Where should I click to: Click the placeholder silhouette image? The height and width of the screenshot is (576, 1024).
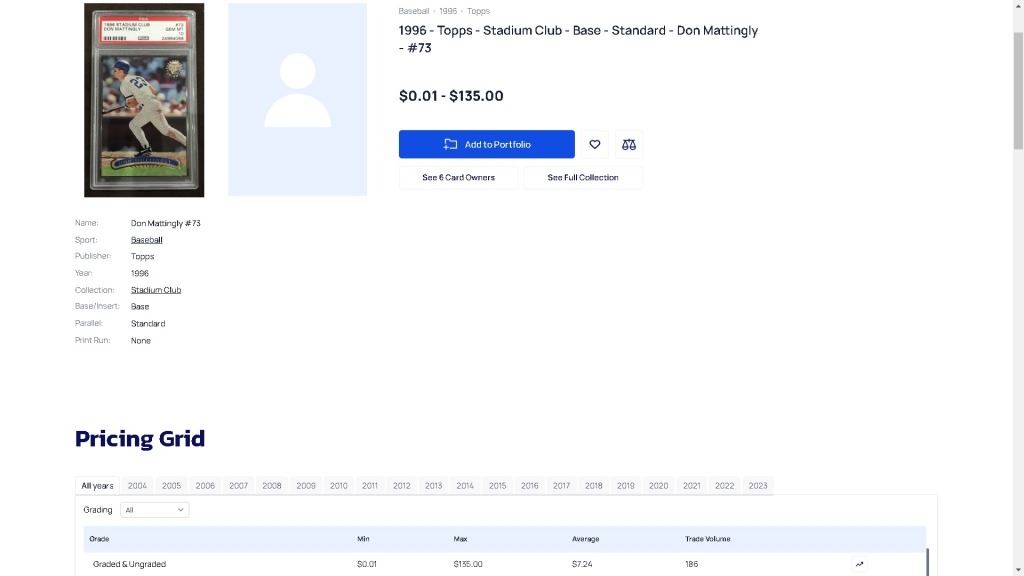(x=297, y=100)
